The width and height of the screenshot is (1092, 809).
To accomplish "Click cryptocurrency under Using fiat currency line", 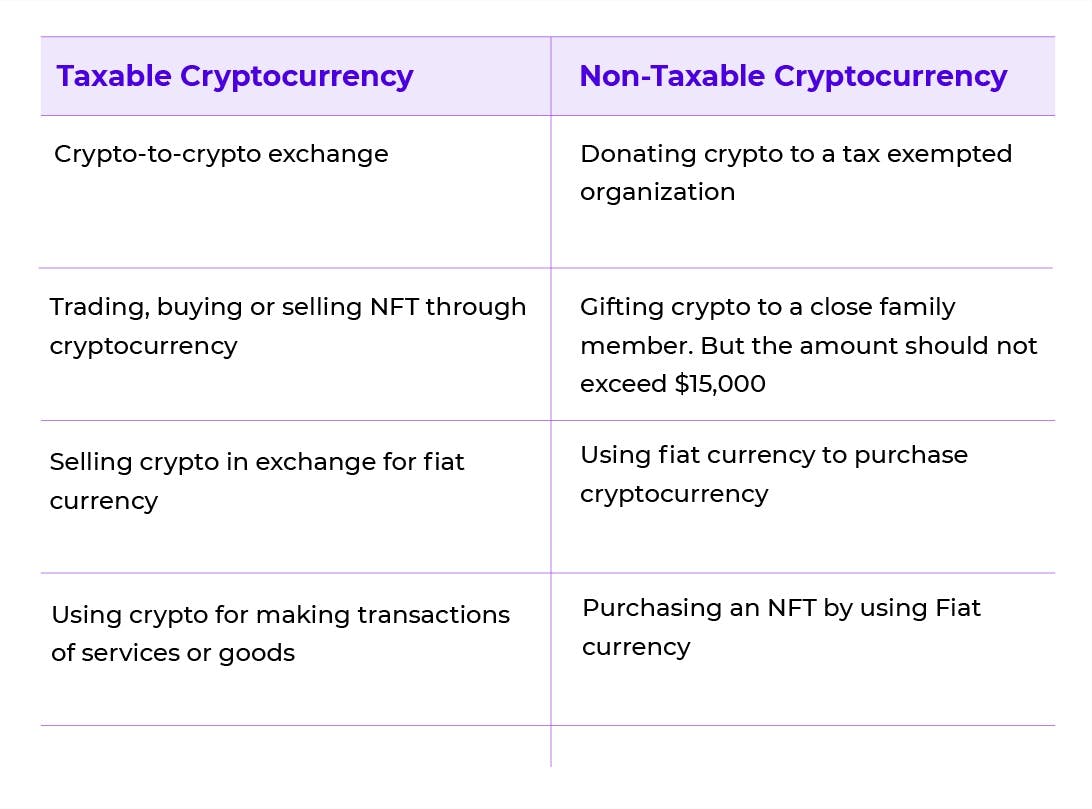I will (x=674, y=494).
